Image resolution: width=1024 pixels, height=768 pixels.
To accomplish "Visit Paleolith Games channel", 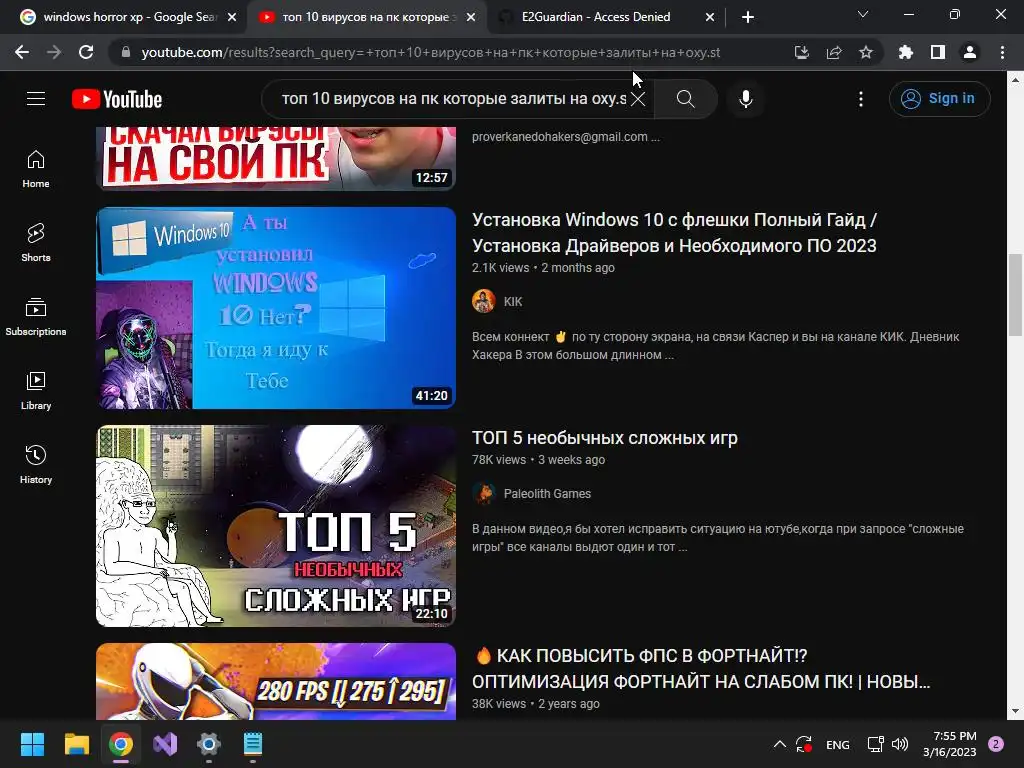I will (547, 494).
